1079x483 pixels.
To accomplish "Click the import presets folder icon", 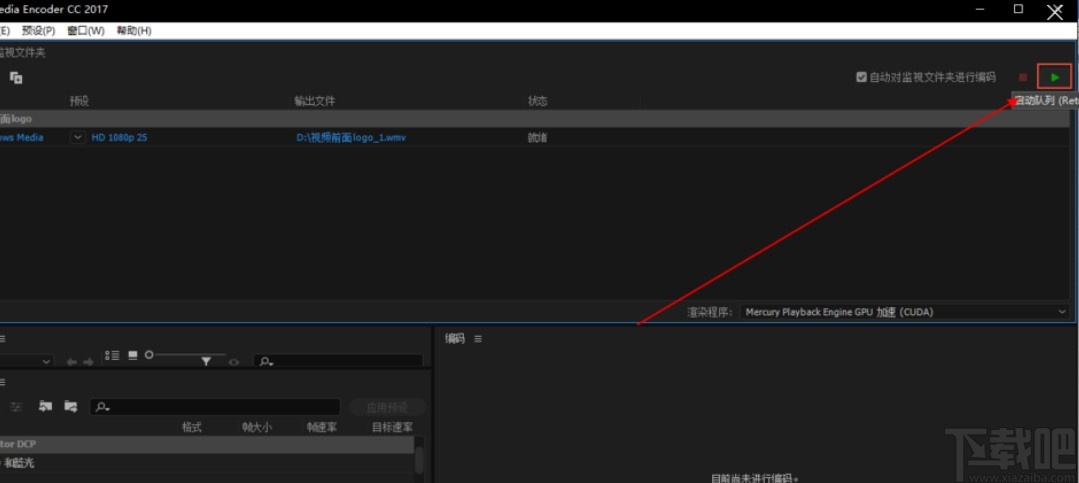I will [45, 406].
